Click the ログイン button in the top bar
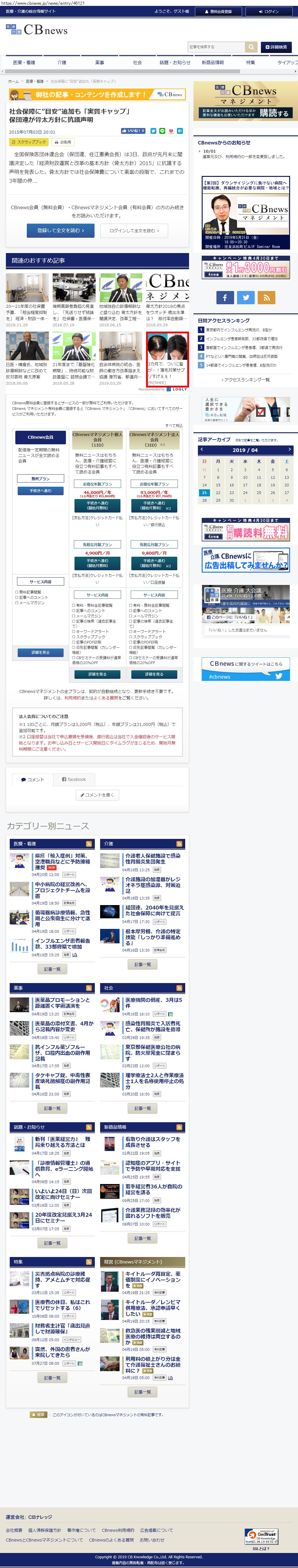The height and width of the screenshot is (1568, 298). pyautogui.click(x=269, y=11)
